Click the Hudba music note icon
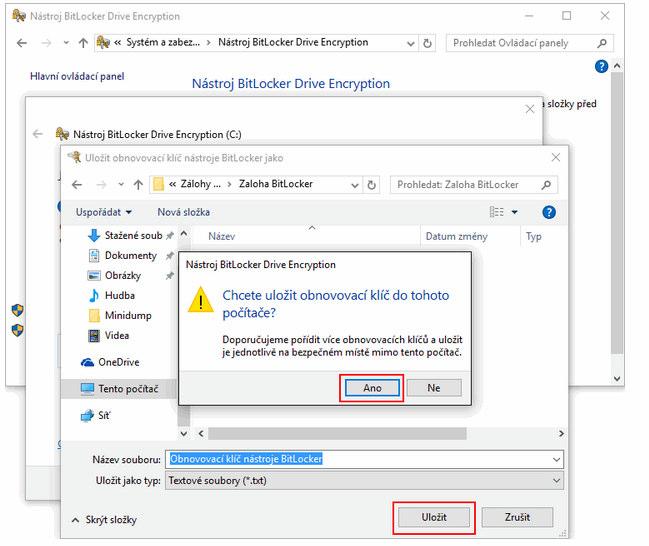Screen dimensions: 649x546 pos(94,295)
